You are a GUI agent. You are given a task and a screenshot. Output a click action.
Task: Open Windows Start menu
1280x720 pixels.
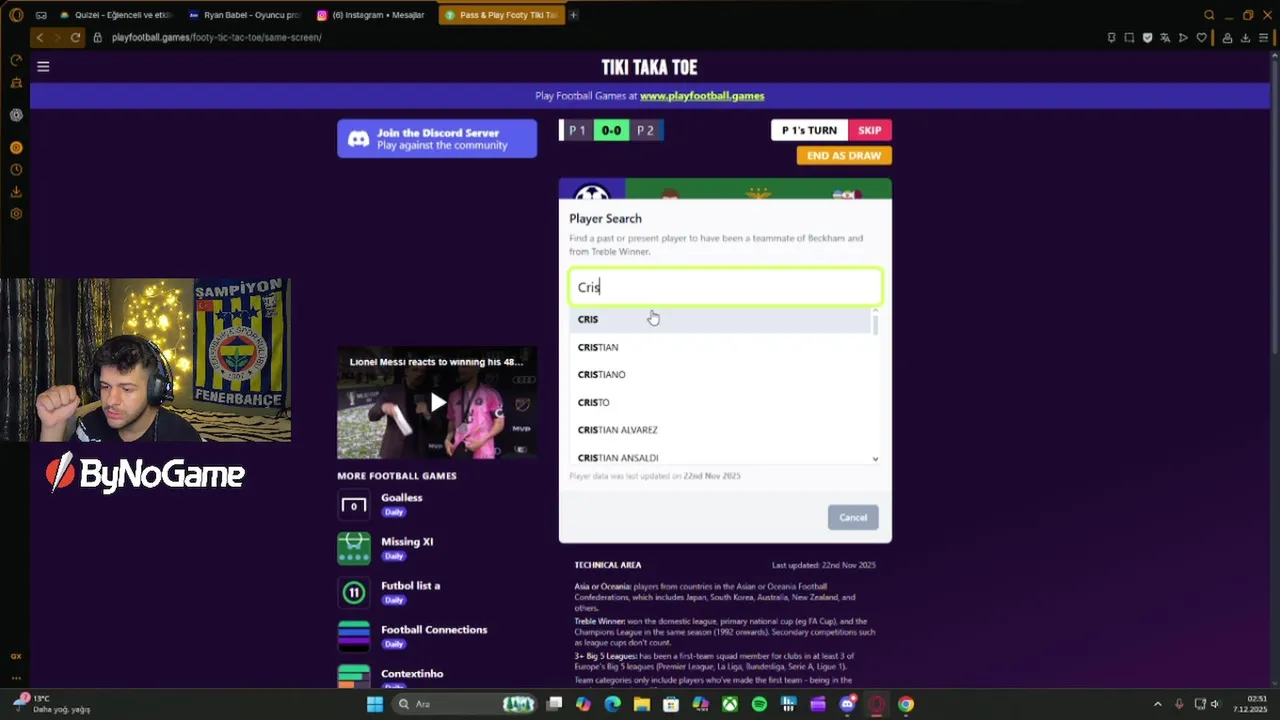click(374, 704)
